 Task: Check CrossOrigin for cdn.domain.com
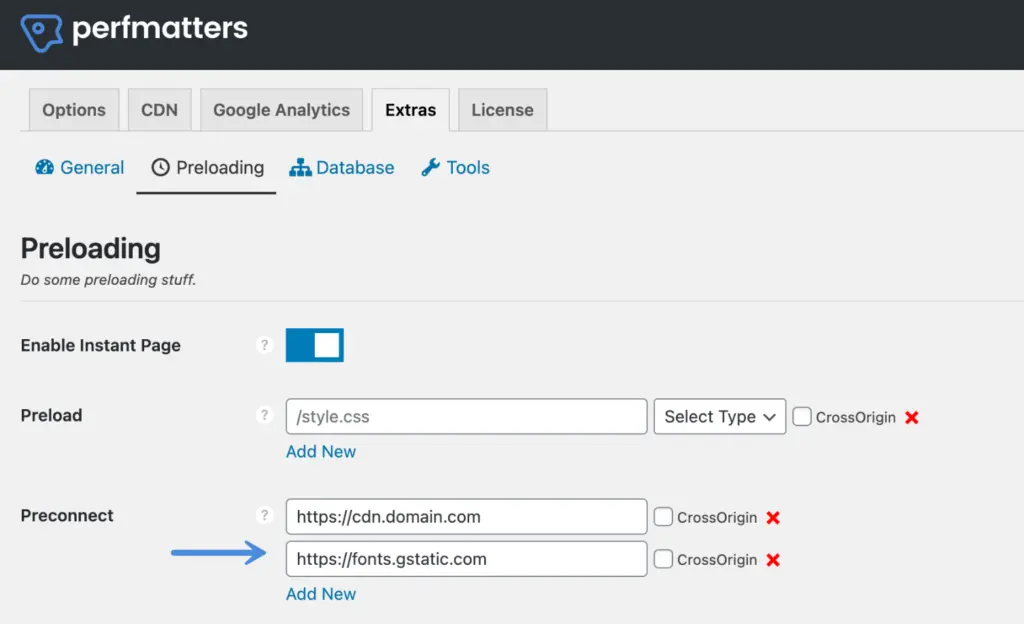pos(664,517)
